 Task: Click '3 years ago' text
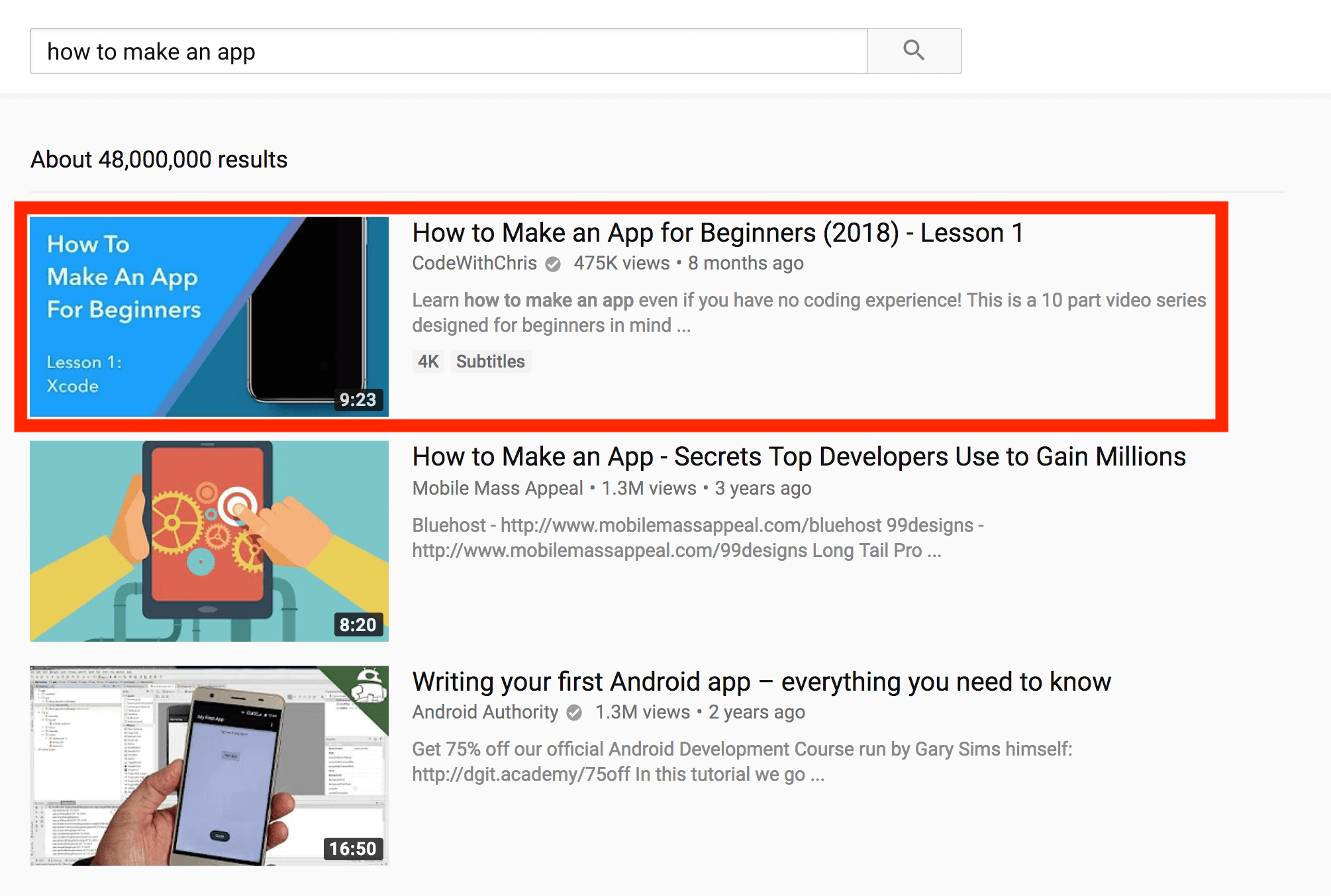point(763,489)
